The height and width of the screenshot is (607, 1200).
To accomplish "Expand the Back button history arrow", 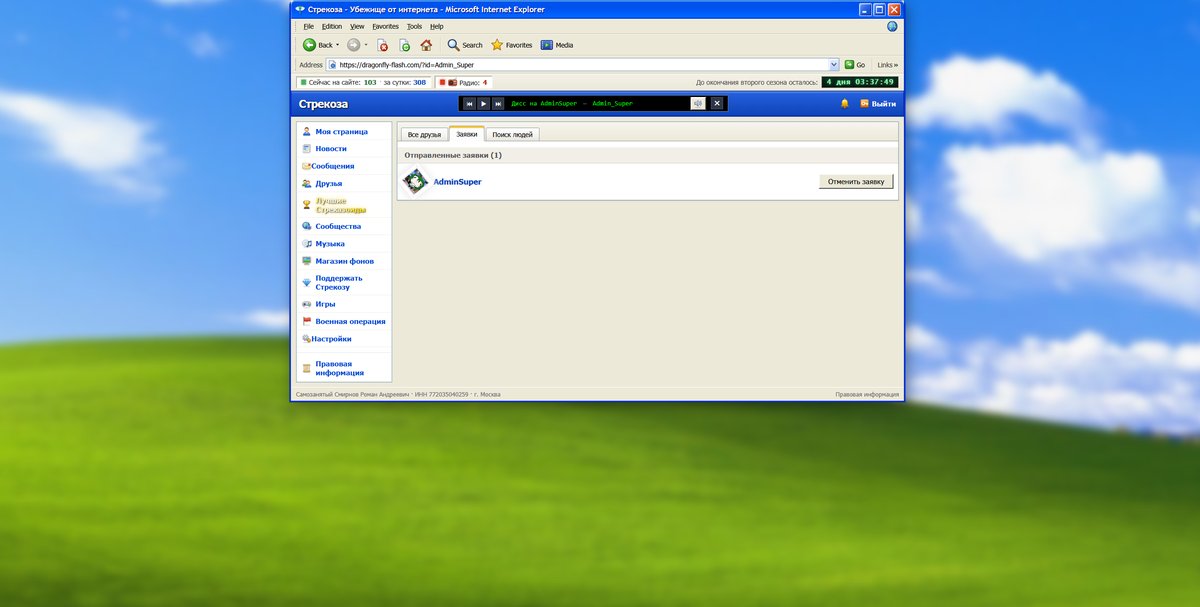I will pyautogui.click(x=338, y=45).
